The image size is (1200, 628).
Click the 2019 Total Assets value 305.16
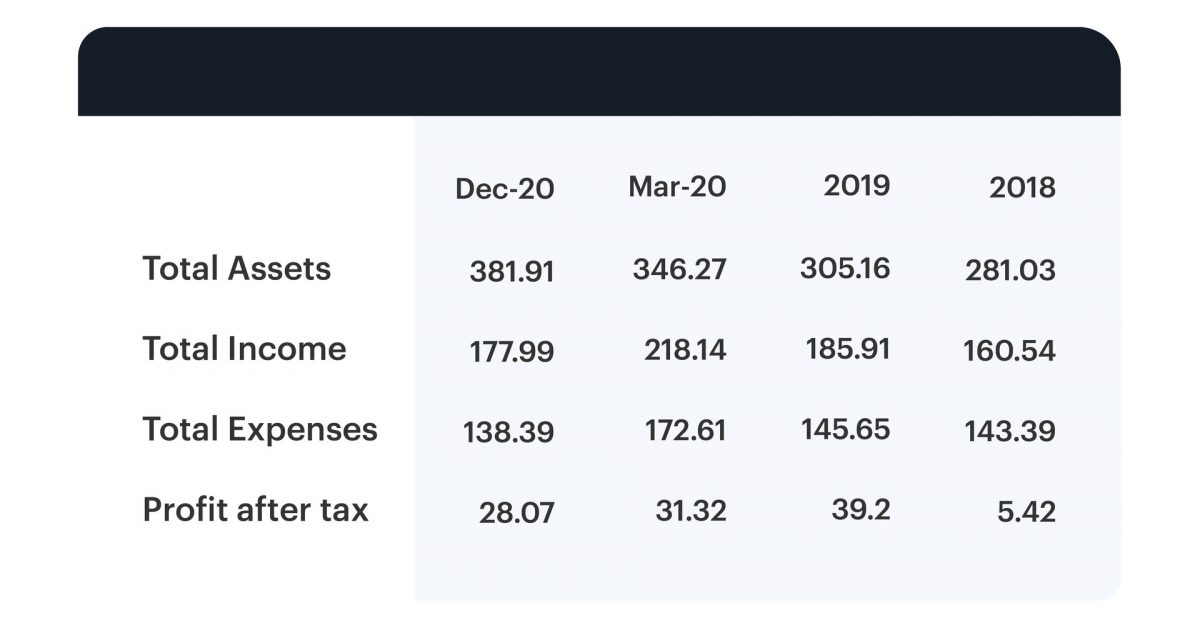pos(845,268)
